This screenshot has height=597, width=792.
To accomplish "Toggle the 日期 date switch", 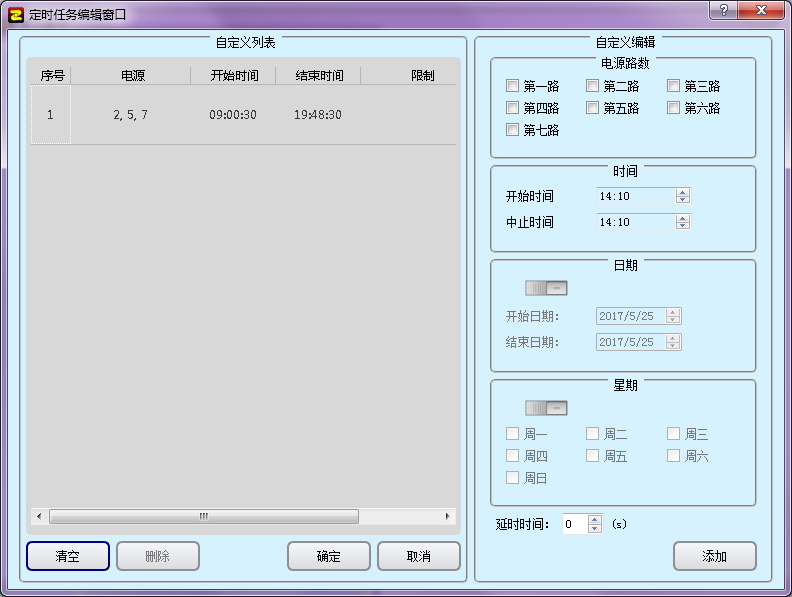I will click(x=546, y=288).
